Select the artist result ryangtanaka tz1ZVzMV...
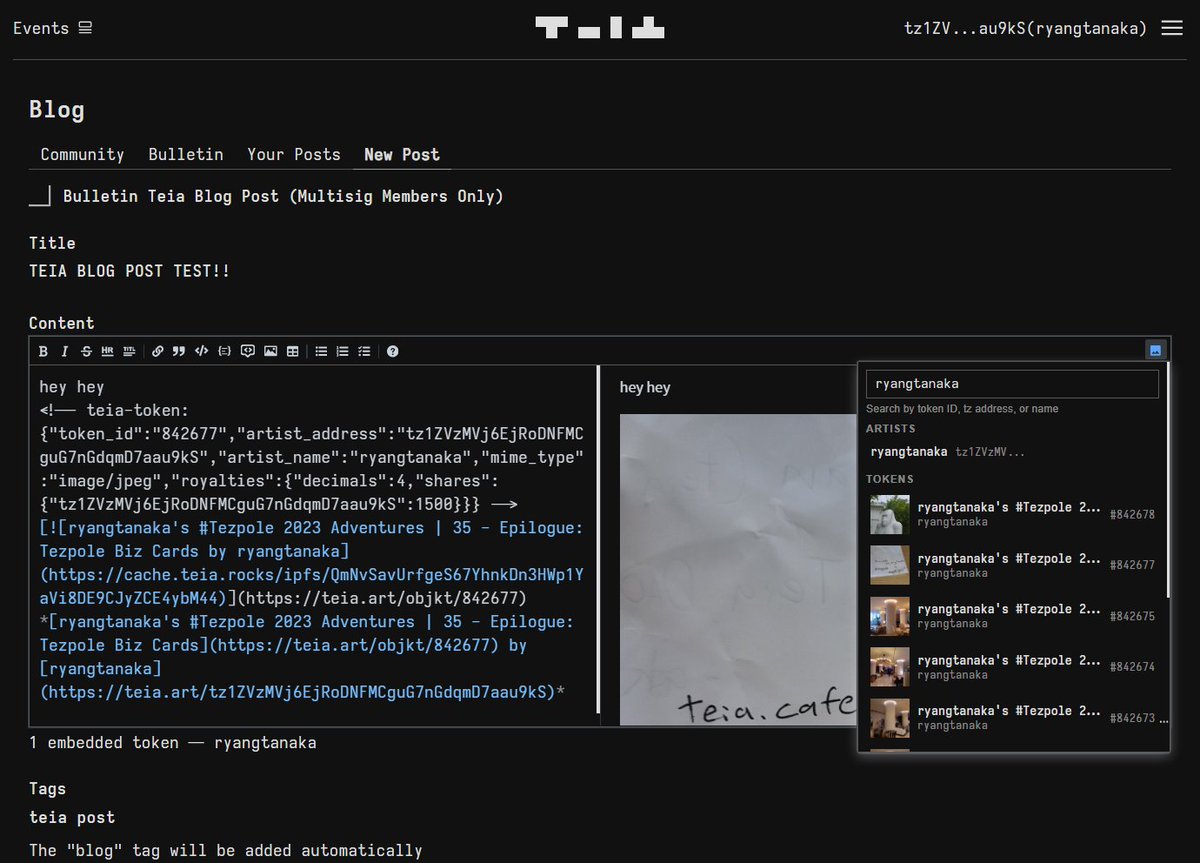 pos(1014,452)
